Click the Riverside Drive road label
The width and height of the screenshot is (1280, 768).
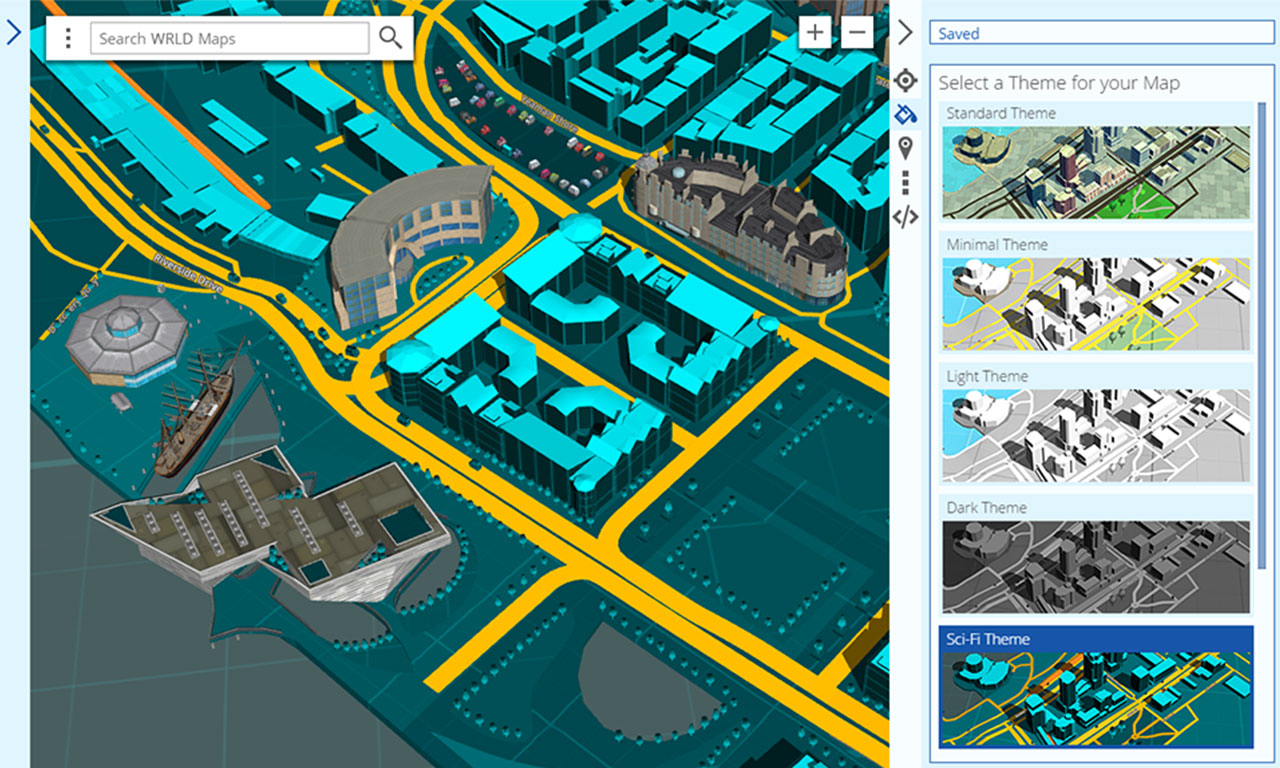tap(187, 272)
